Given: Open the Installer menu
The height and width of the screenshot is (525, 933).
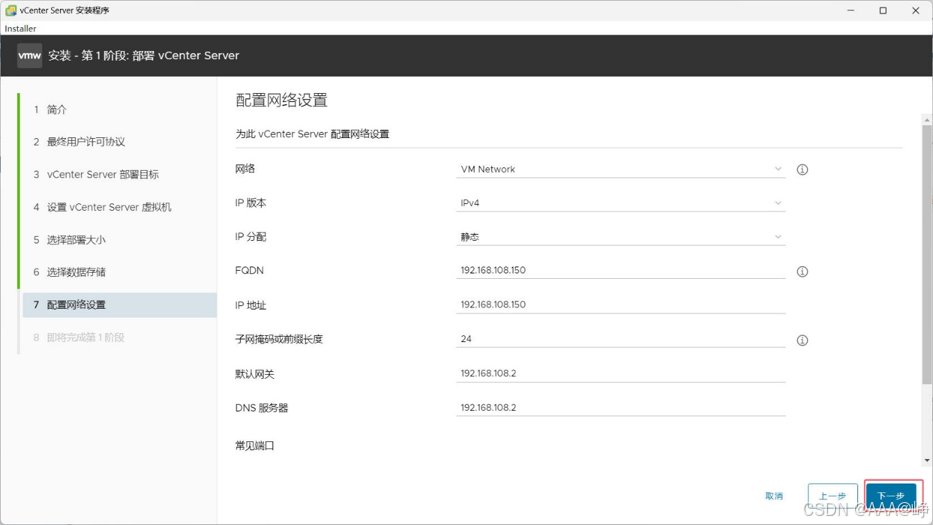Looking at the screenshot, I should 20,29.
